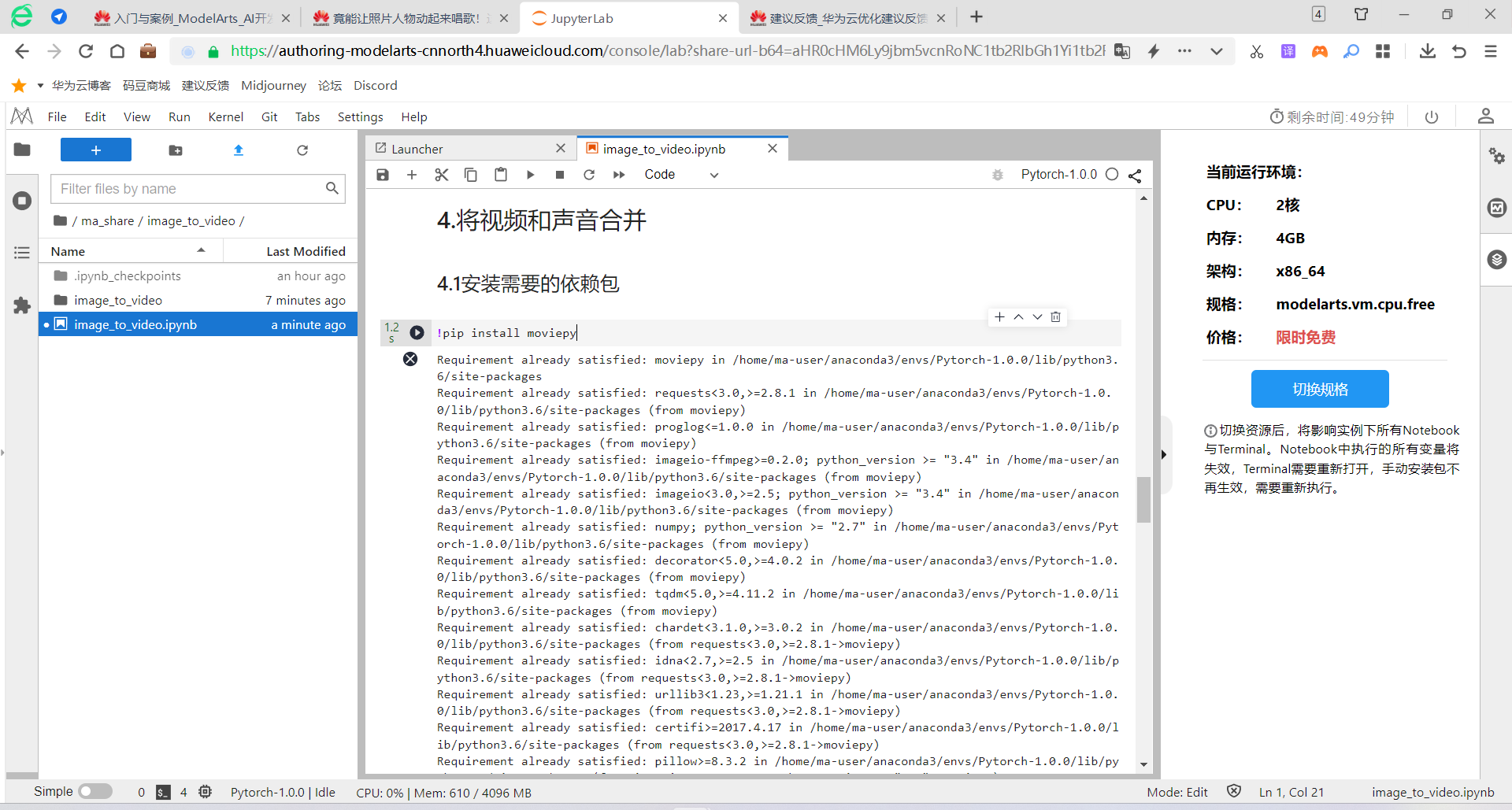Delete the current cell with trash icon

(x=1056, y=317)
